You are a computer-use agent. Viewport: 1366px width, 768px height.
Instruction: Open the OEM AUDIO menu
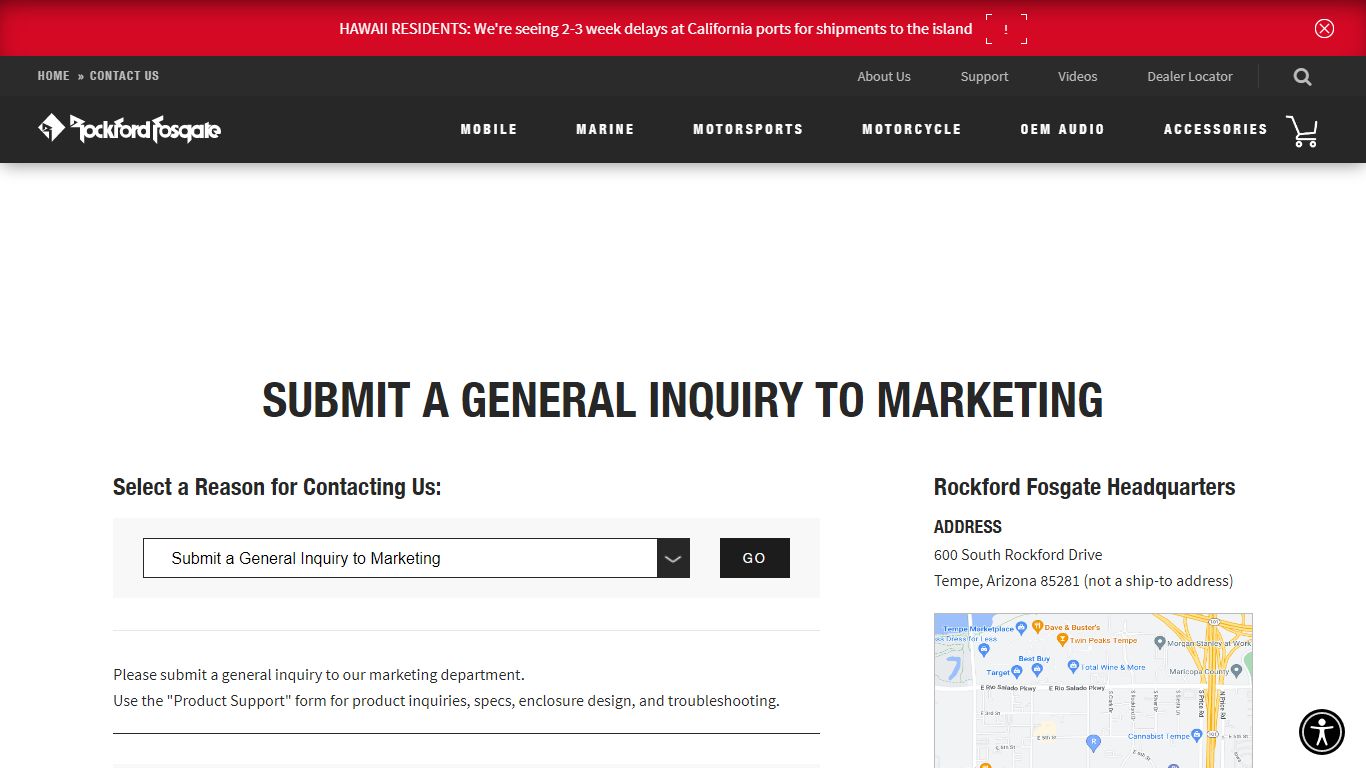[x=1062, y=129]
